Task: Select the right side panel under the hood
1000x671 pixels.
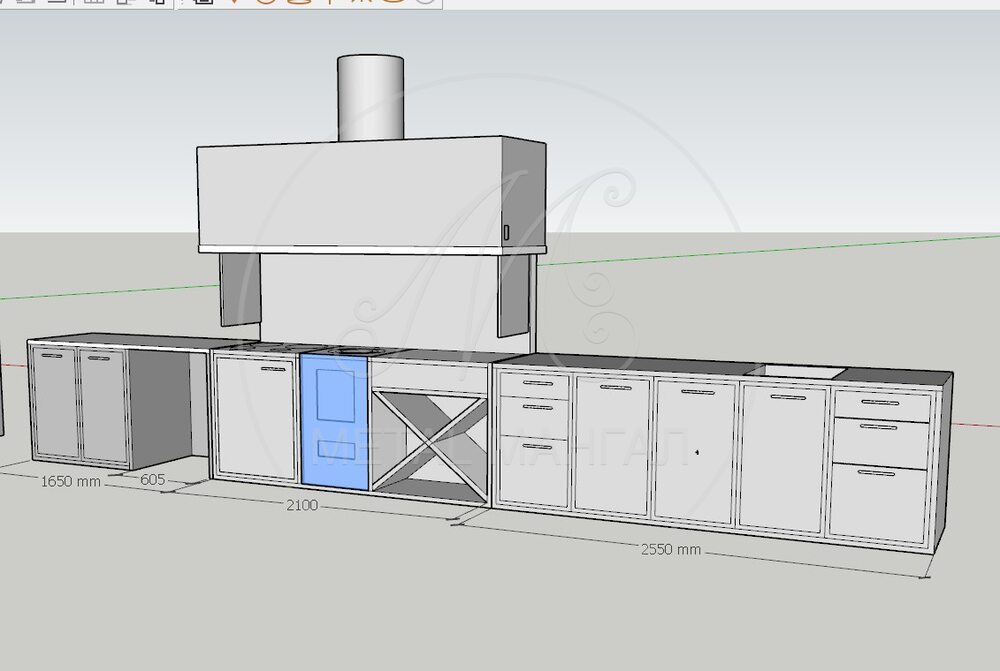Action: pos(513,292)
